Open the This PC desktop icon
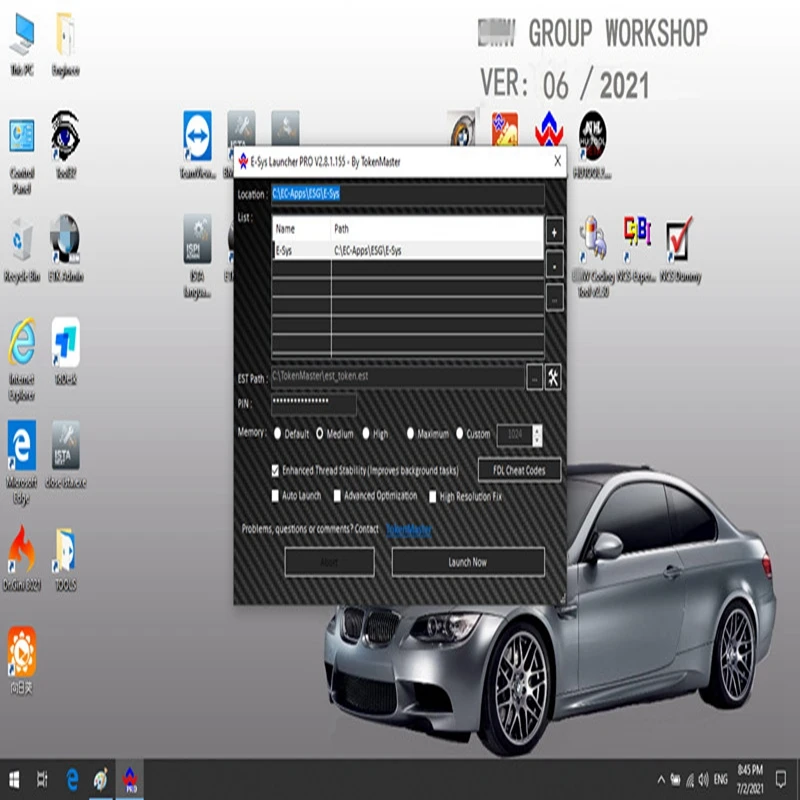Image resolution: width=800 pixels, height=800 pixels. (21, 43)
